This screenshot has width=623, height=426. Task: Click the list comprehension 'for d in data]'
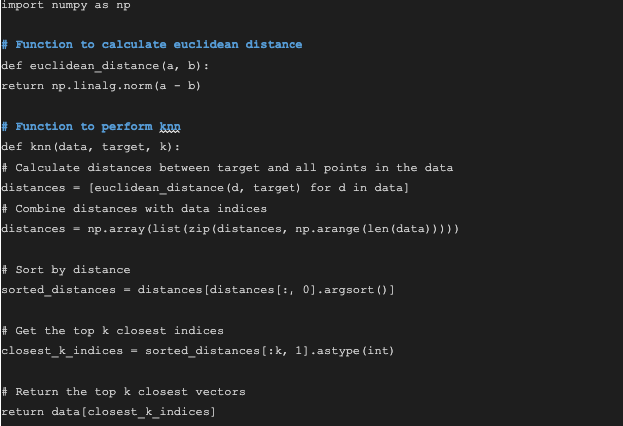click(x=359, y=188)
